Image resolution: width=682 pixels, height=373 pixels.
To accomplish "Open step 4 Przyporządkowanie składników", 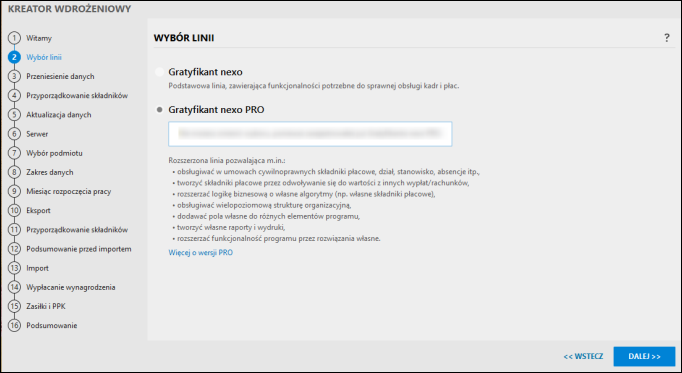I will coord(68,96).
